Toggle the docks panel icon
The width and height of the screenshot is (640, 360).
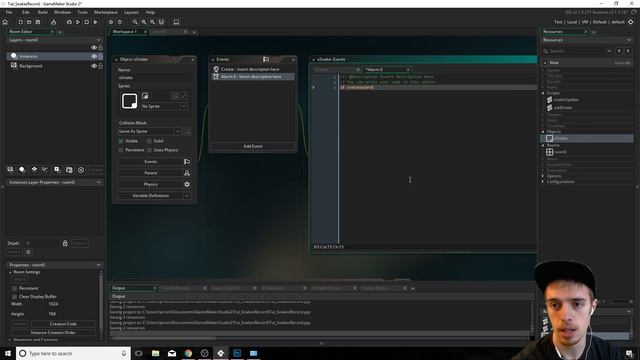coord(161,22)
